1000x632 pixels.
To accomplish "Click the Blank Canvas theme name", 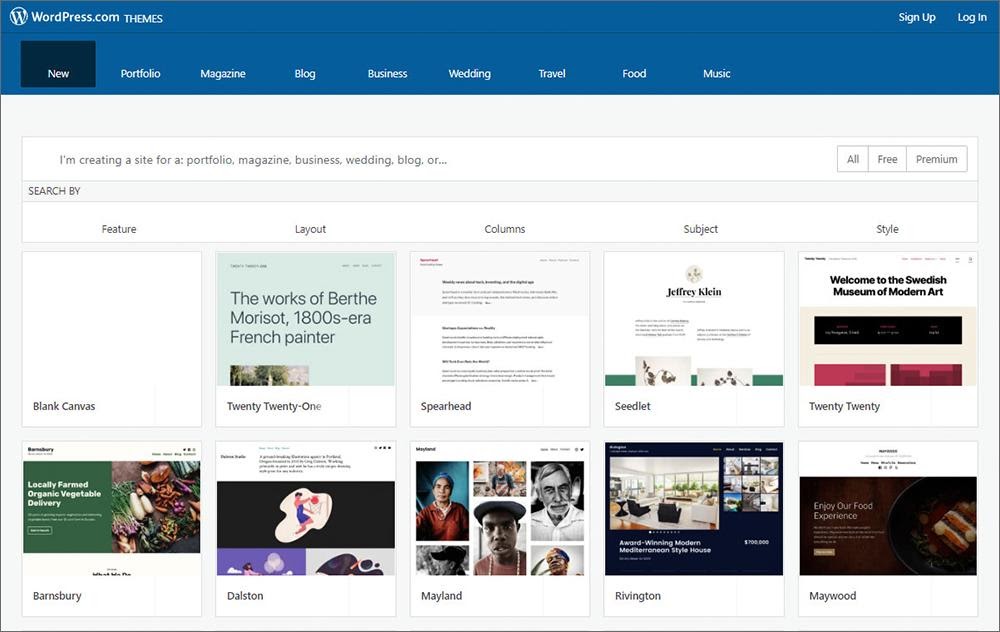I will [x=64, y=406].
